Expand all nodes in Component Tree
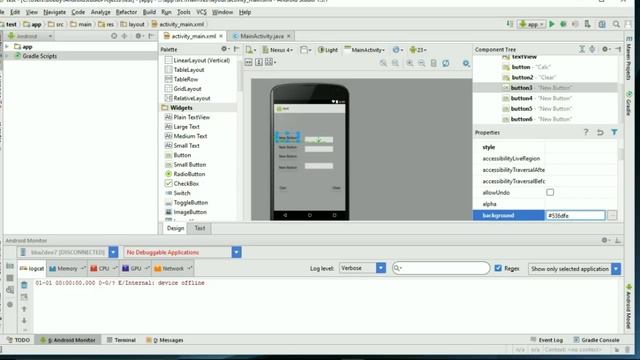Viewport: 640px width, 360px height. click(x=582, y=49)
